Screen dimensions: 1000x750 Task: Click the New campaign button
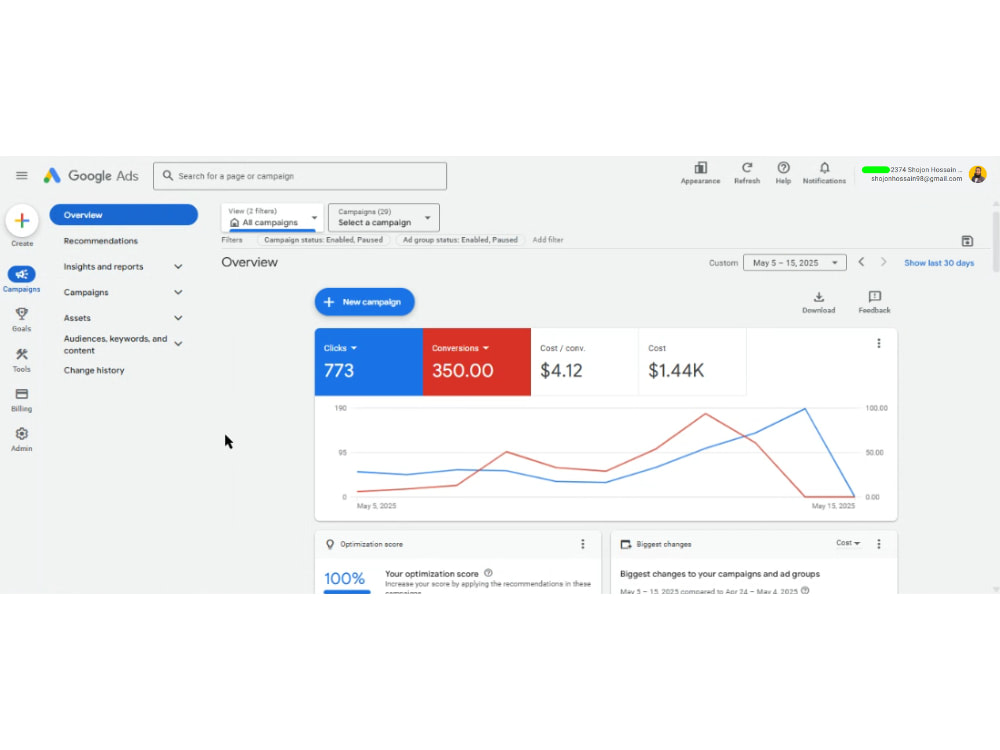pos(364,302)
